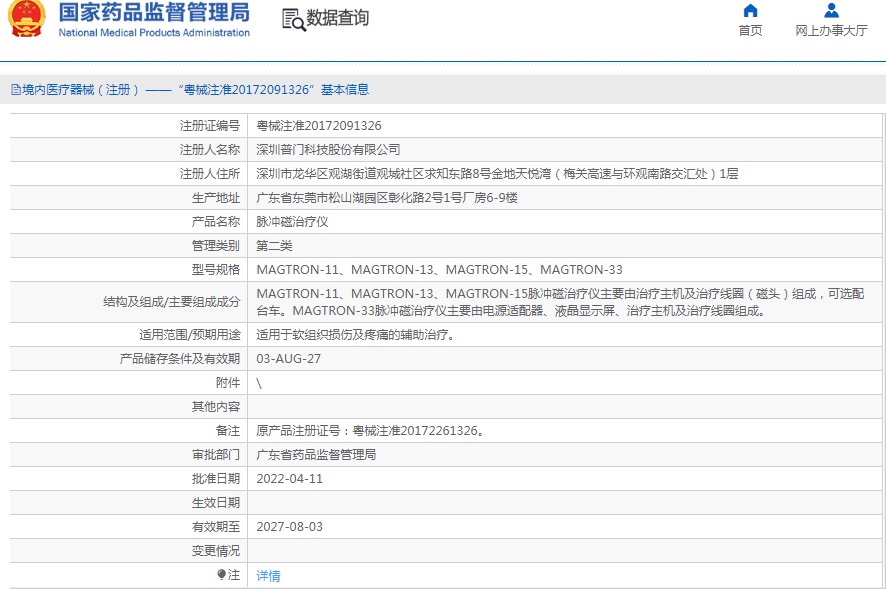Click the home house icon

click(750, 11)
